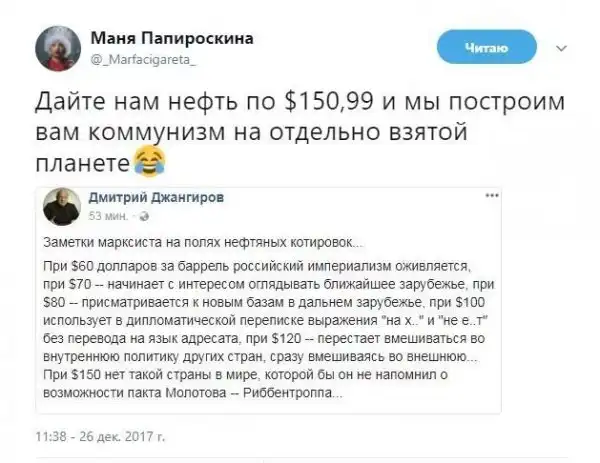
Task: Open the three-dots menu on the Facebook post
Action: point(492,196)
